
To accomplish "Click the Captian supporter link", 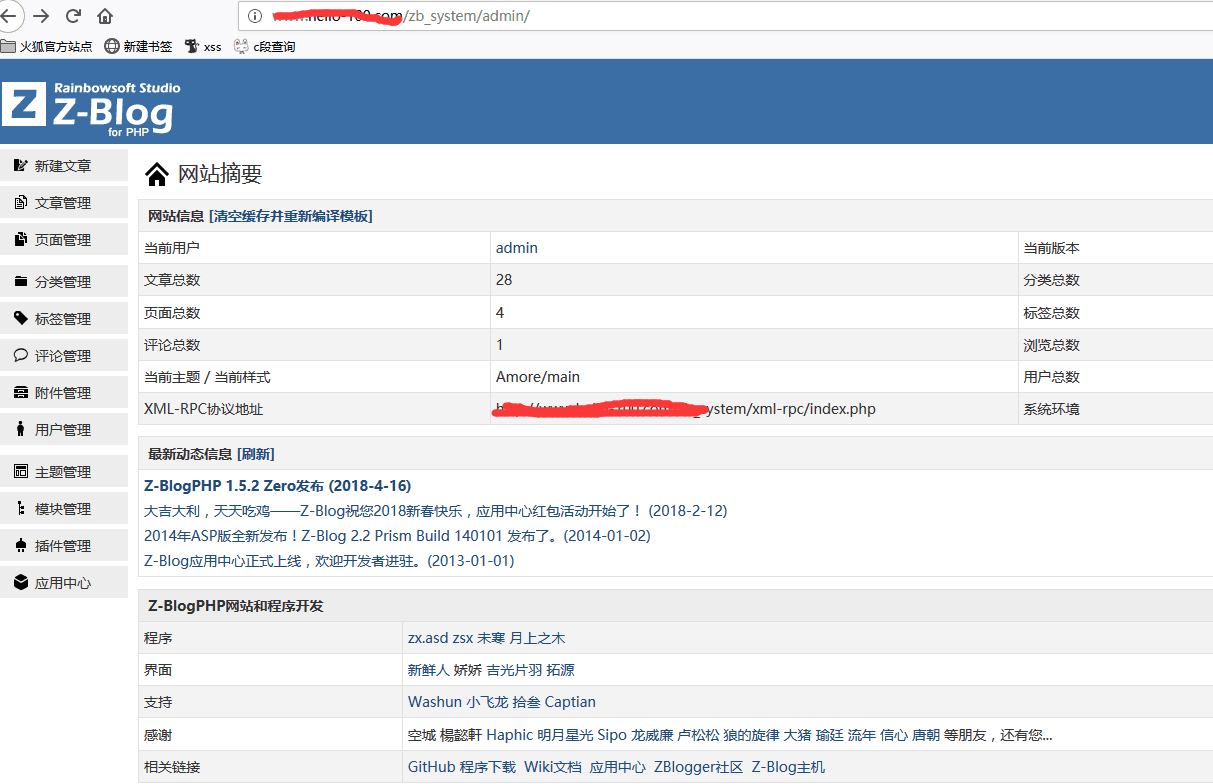I will 570,702.
